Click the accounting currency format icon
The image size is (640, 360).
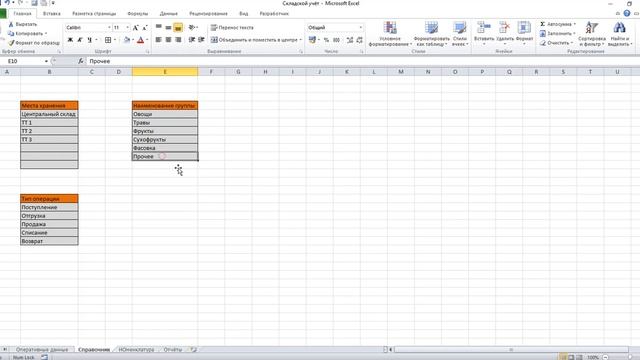point(312,40)
